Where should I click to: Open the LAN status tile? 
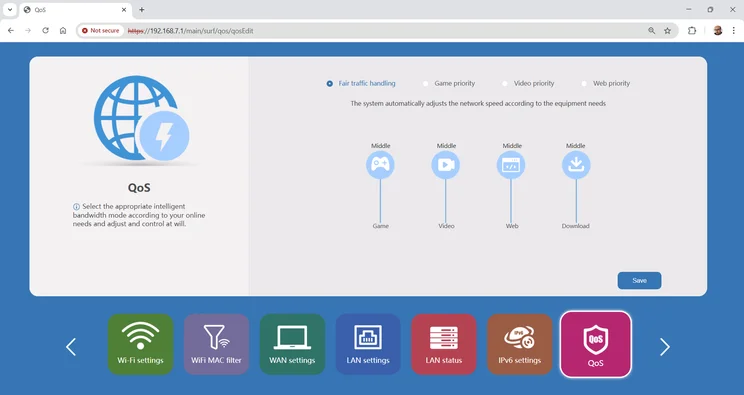pos(444,344)
